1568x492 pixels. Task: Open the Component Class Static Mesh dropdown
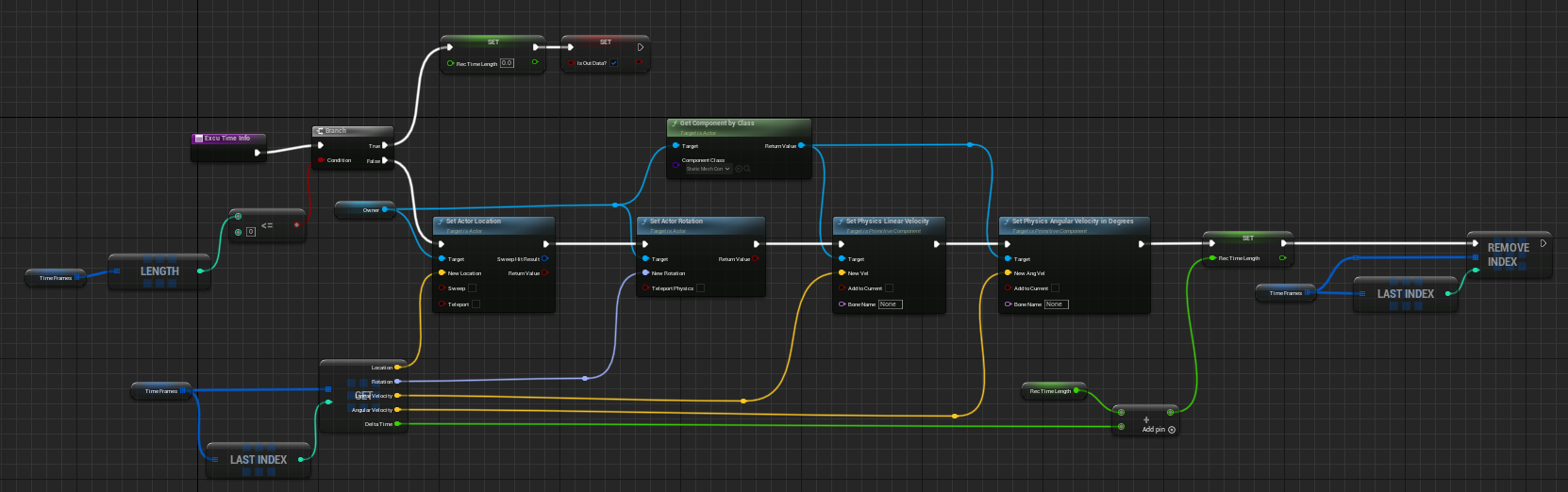coord(708,169)
